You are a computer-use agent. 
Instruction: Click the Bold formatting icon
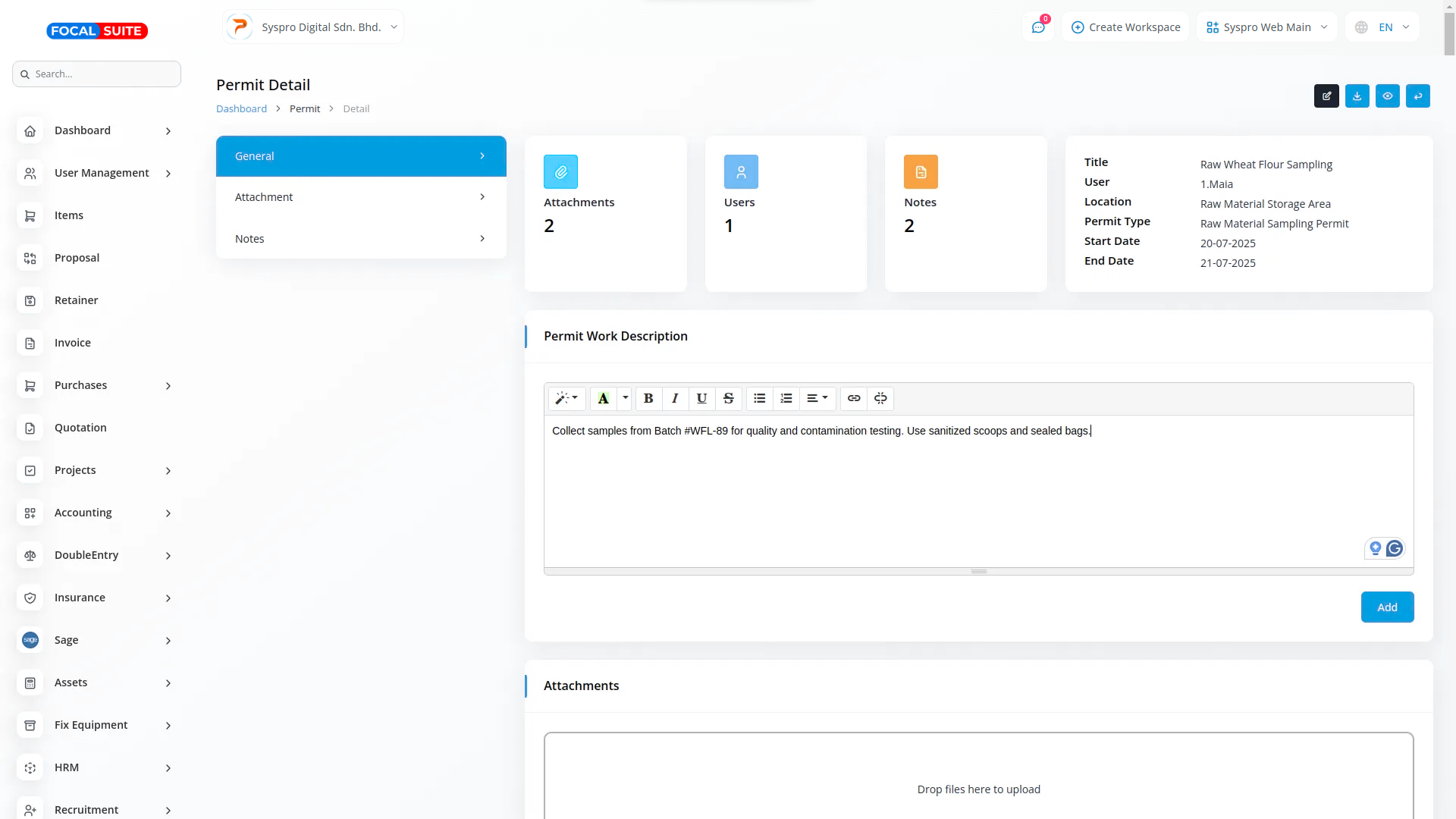pyautogui.click(x=648, y=398)
